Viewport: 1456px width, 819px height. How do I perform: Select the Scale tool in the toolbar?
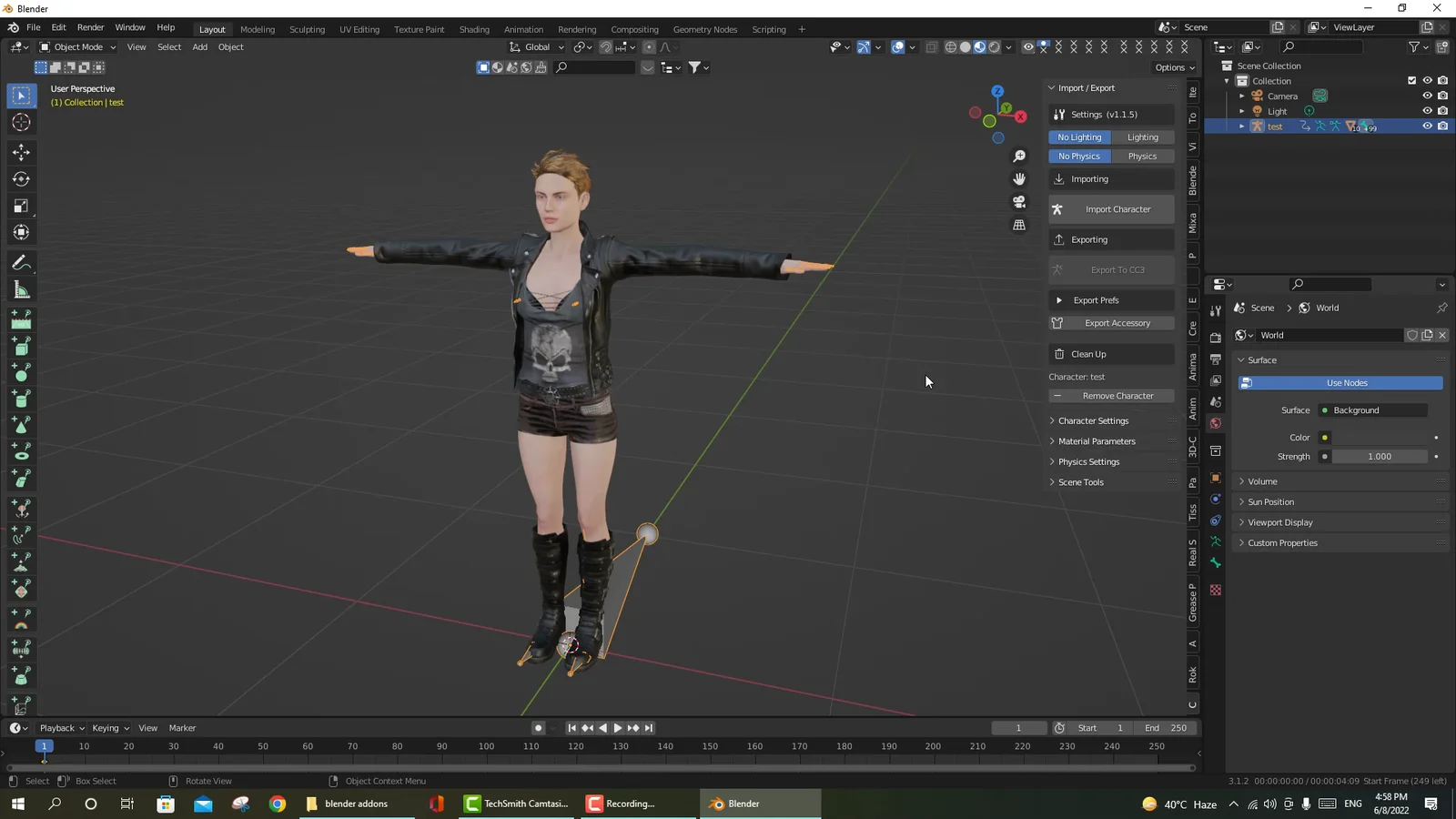pyautogui.click(x=21, y=207)
